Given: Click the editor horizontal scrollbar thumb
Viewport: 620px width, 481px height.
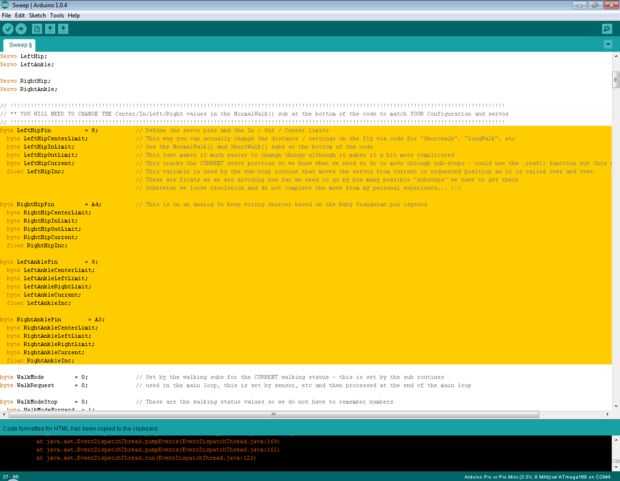Looking at the screenshot, I should click(273, 414).
